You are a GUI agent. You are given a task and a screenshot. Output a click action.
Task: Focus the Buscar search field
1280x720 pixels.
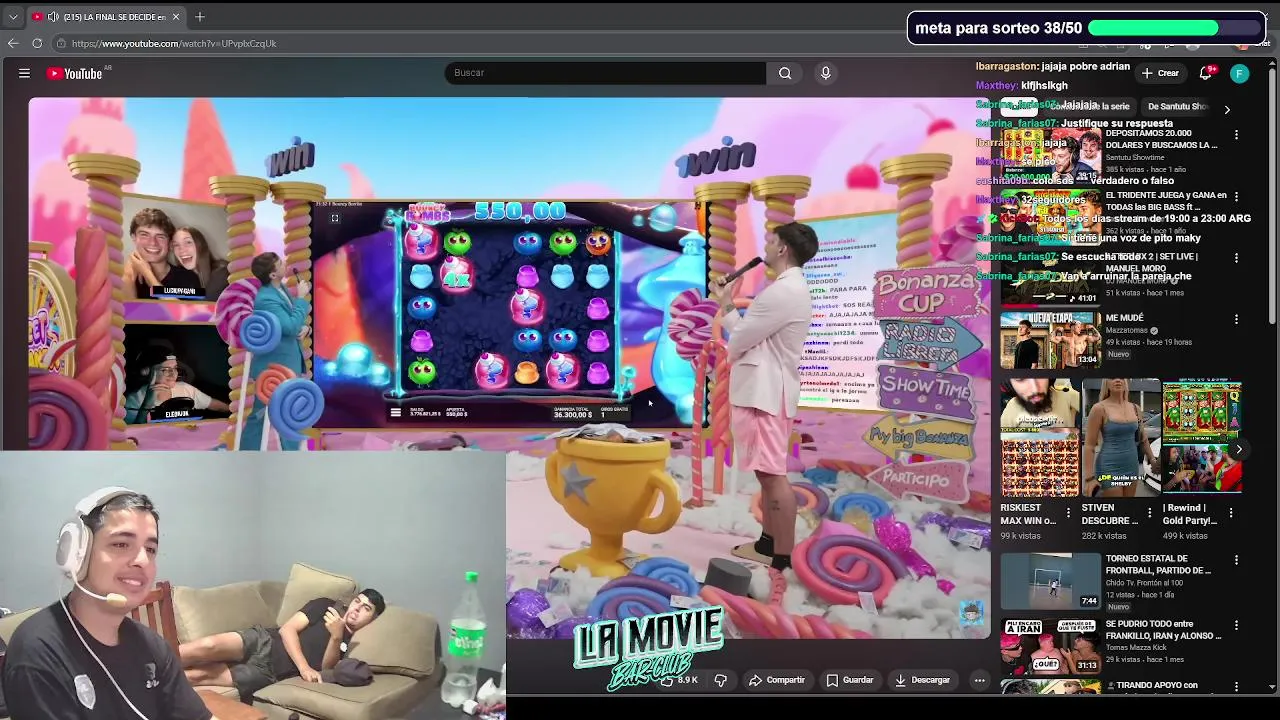(x=605, y=73)
